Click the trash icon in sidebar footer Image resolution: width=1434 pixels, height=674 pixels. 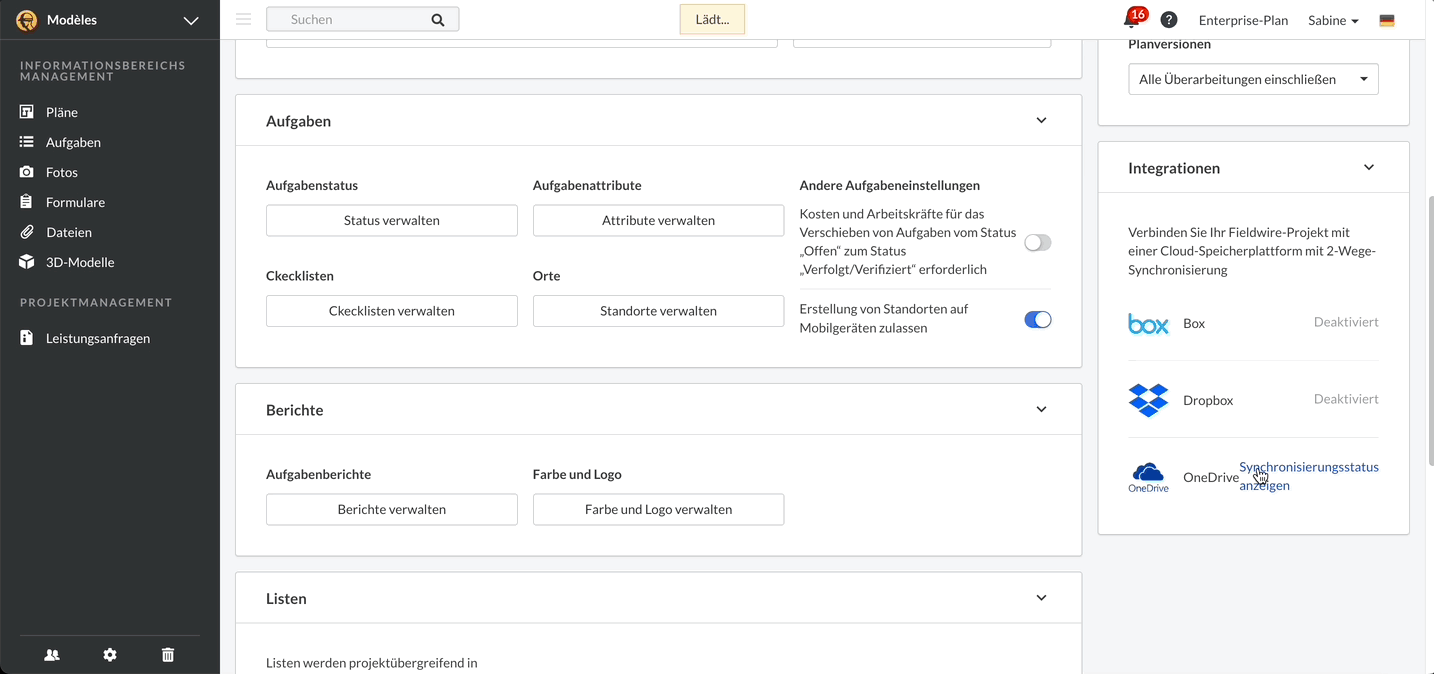pos(168,655)
